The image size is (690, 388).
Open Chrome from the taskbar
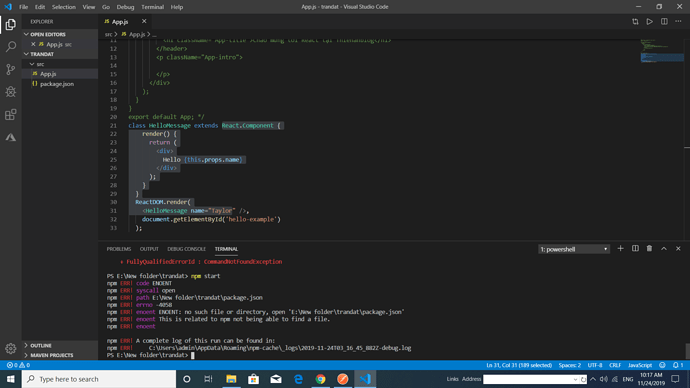tap(320, 379)
